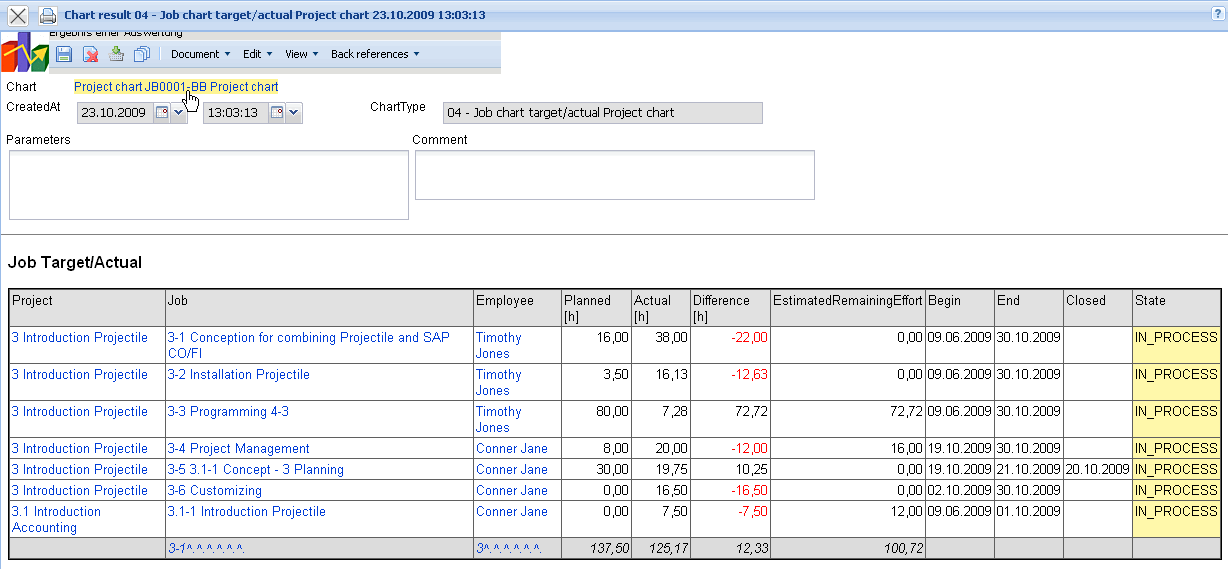Viewport: 1228px width, 569px height.
Task: Click the floppy disk save icon
Action: (x=64, y=54)
